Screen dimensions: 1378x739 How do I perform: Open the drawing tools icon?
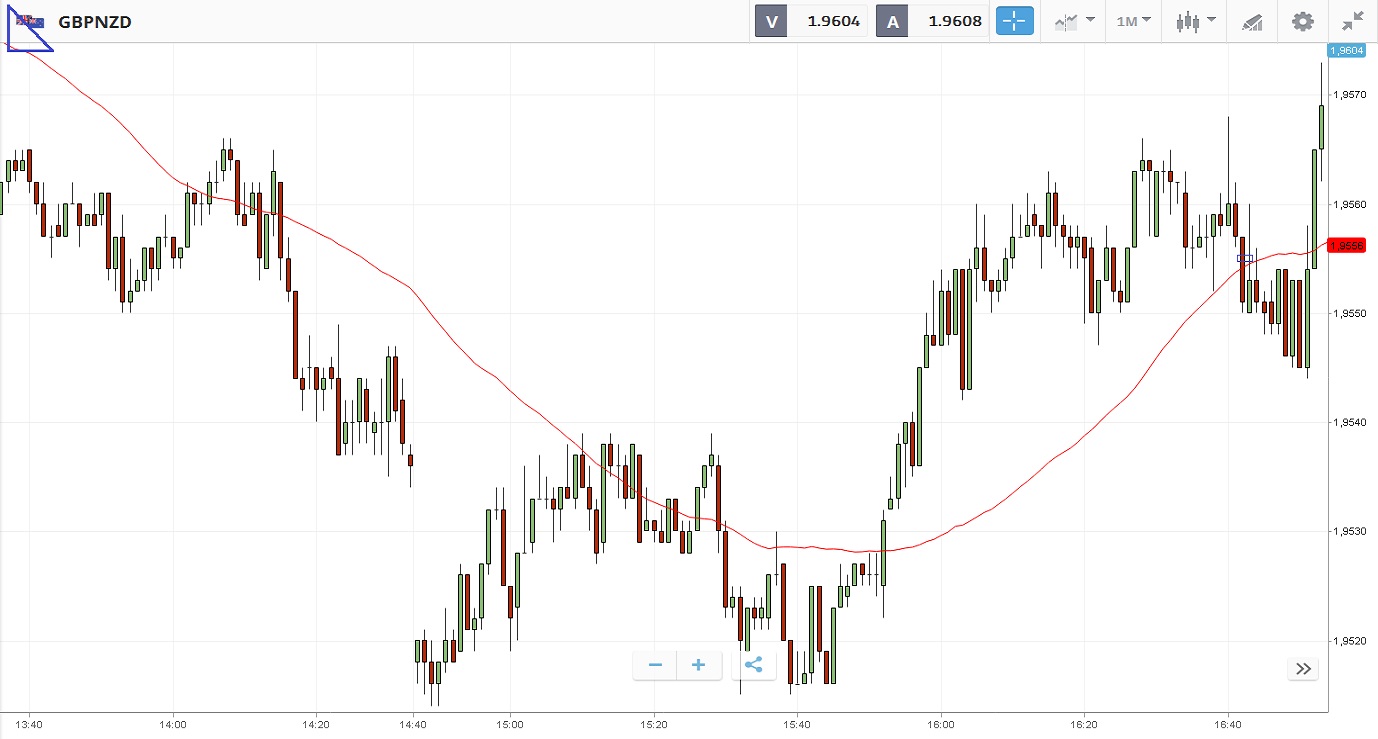[x=1252, y=21]
